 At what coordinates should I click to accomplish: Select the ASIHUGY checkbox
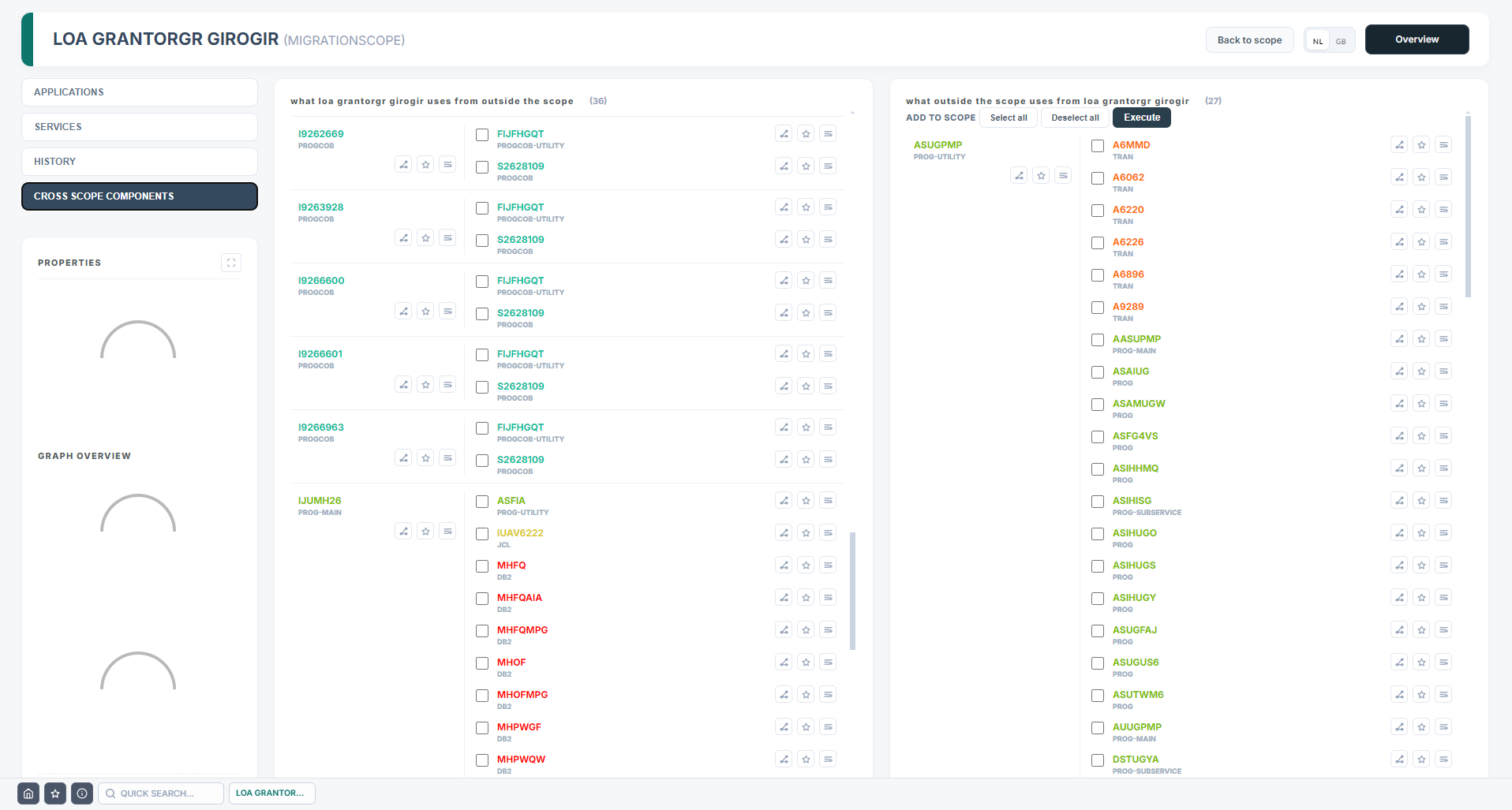1098,599
